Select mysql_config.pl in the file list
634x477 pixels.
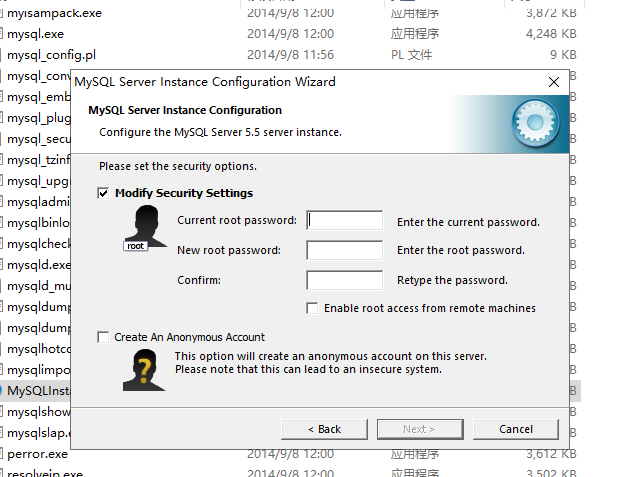pyautogui.click(x=51, y=55)
